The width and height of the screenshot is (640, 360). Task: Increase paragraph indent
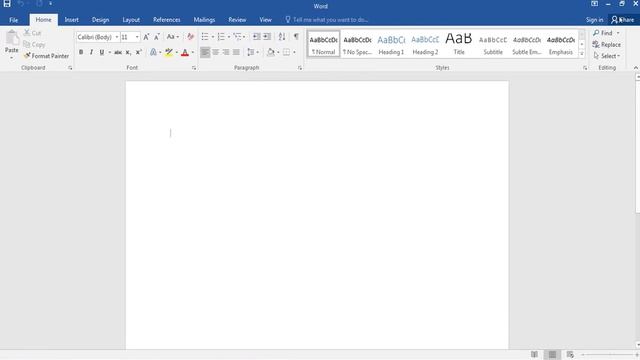267,37
